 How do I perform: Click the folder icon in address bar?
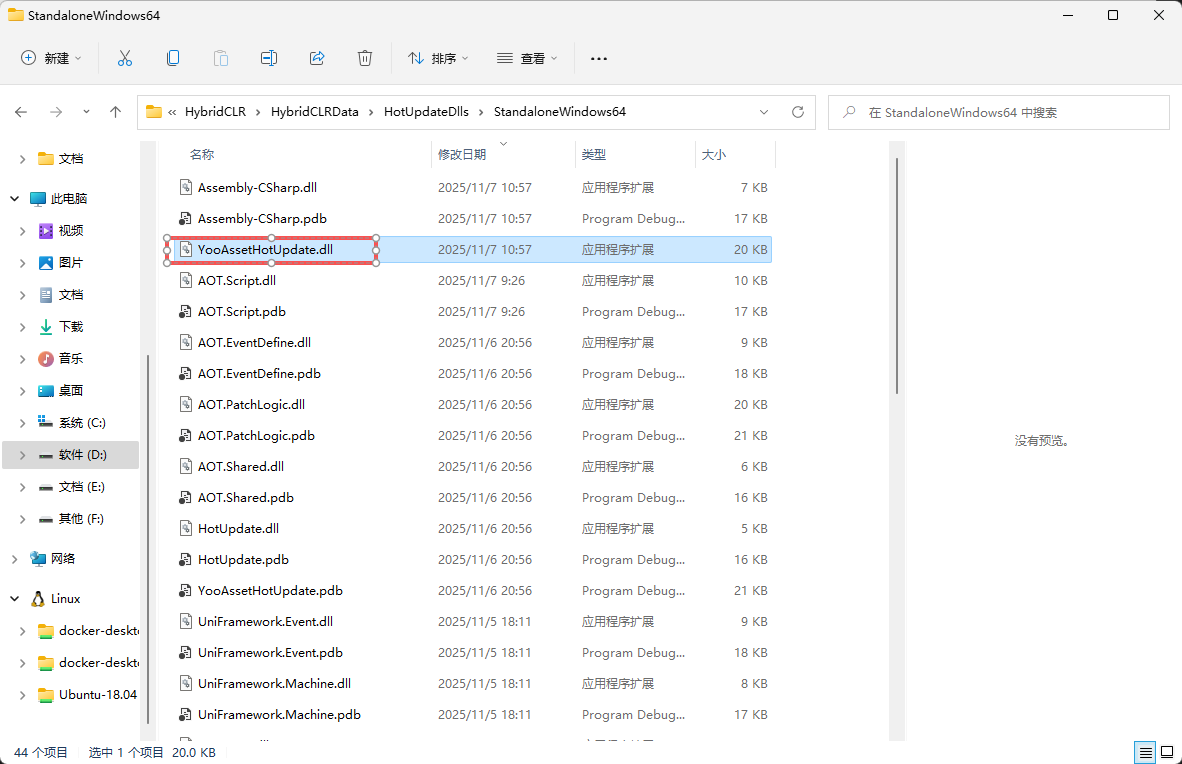pos(154,112)
